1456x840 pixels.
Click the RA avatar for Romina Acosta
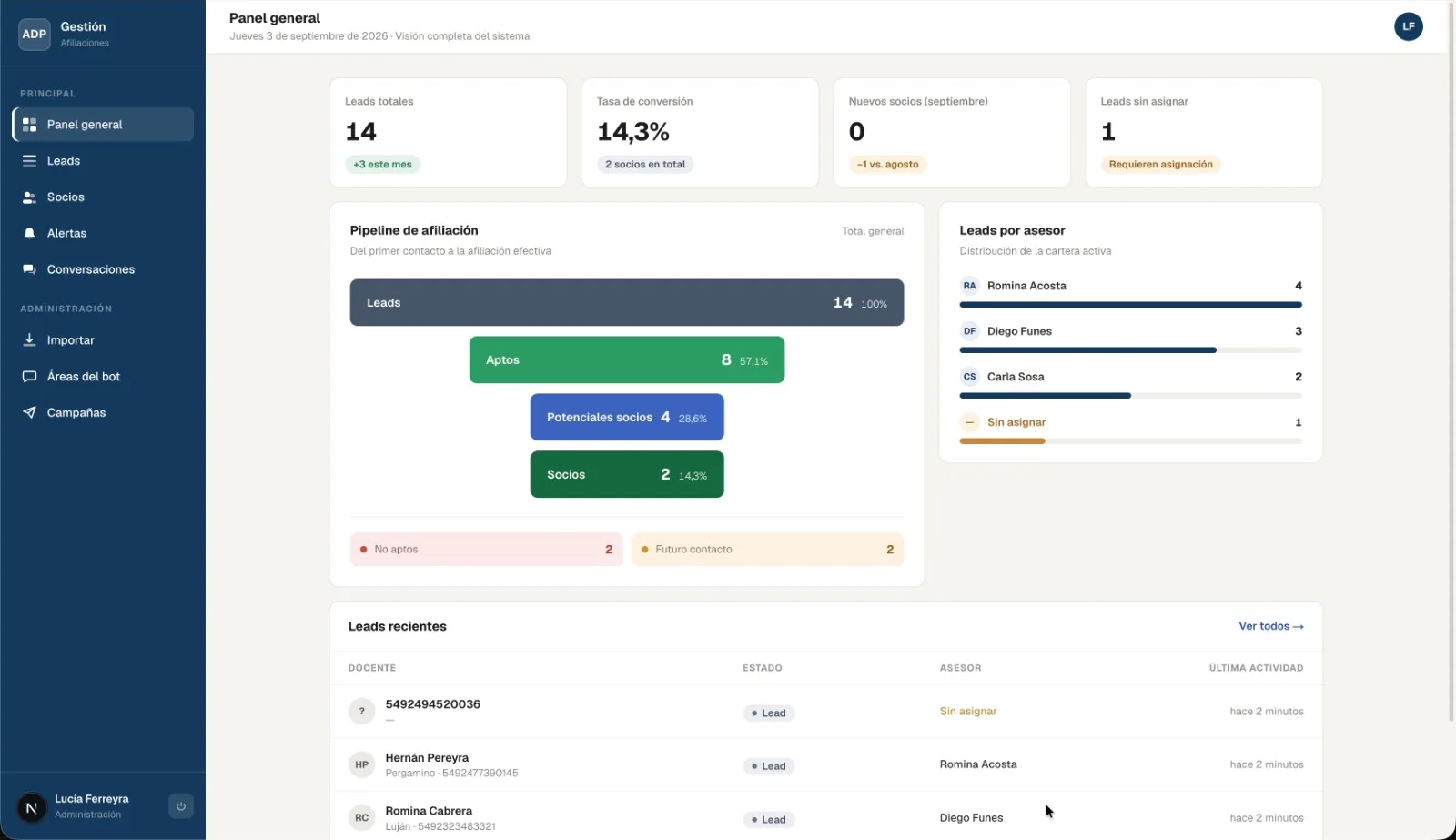[x=969, y=286]
